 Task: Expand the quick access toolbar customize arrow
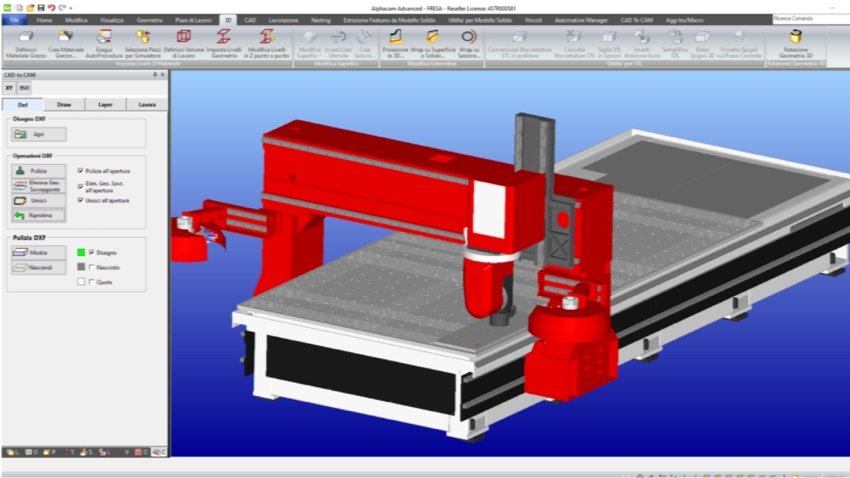pos(73,7)
